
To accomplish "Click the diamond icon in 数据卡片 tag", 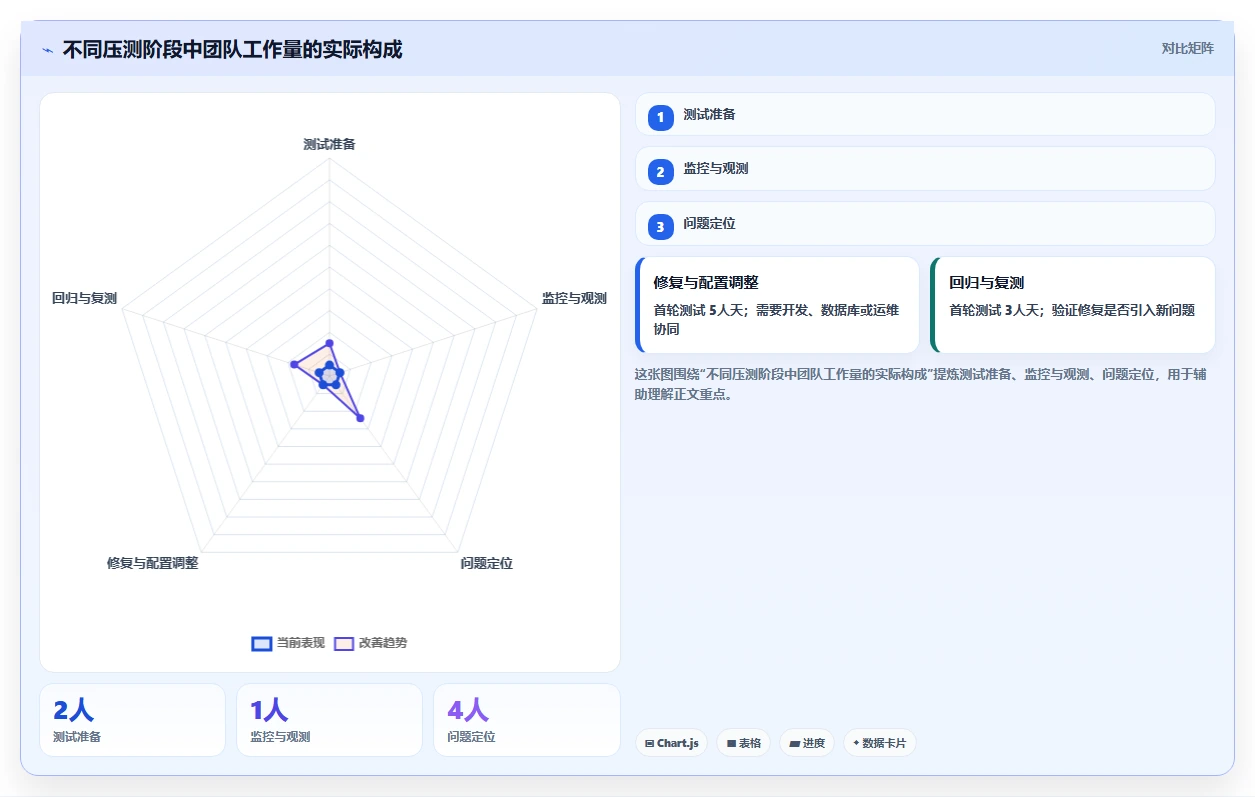I will click(856, 743).
